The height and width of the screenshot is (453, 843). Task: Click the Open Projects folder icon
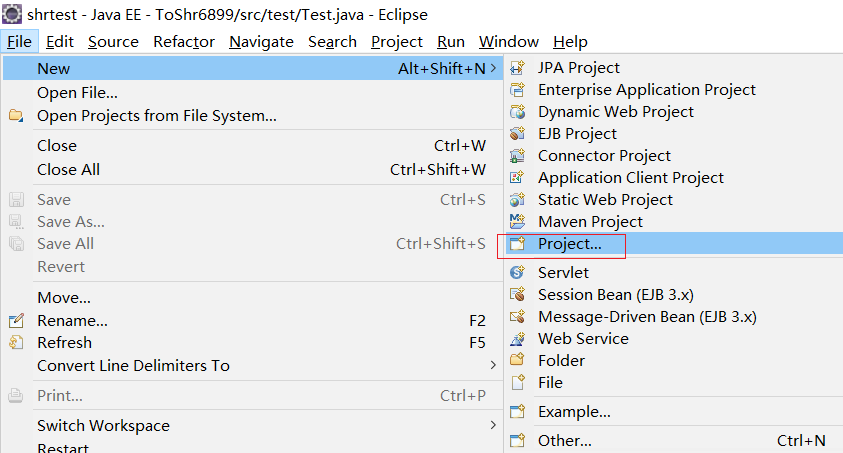16,116
